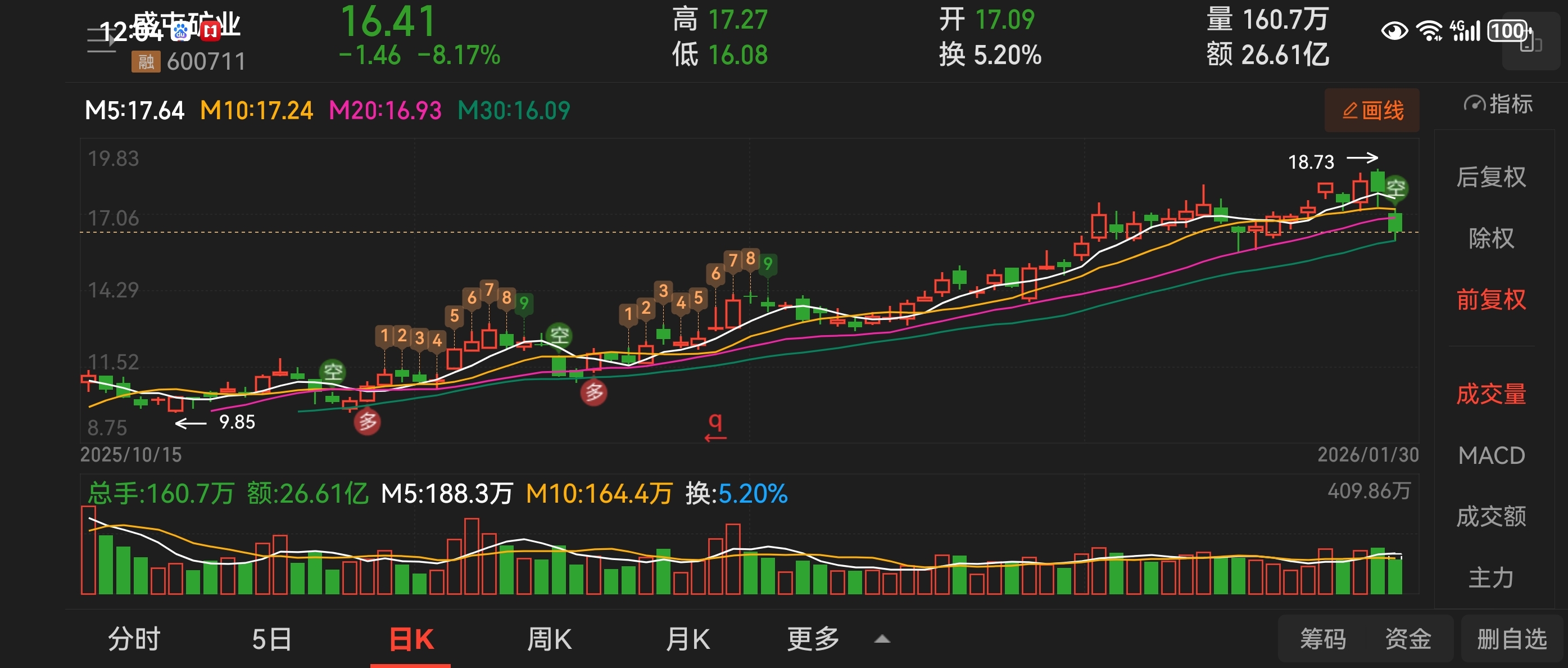The height and width of the screenshot is (668, 1568).
Task: Tap the 筹码 chip distribution option
Action: (x=1322, y=639)
